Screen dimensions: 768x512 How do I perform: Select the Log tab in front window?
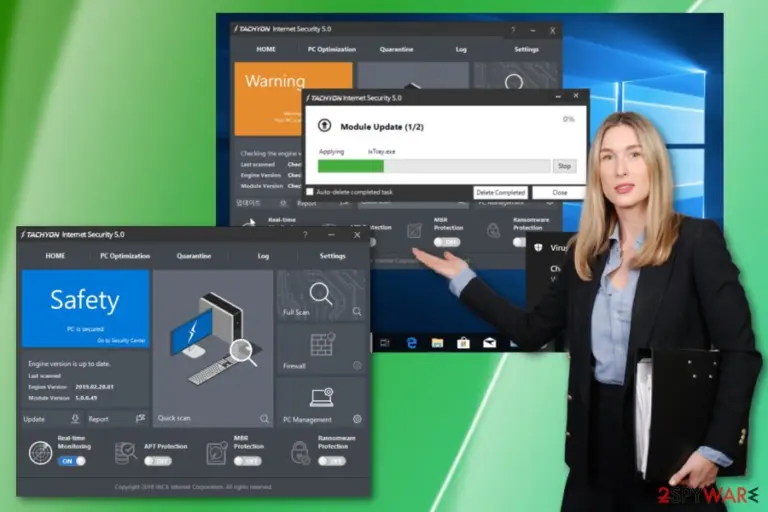click(263, 256)
